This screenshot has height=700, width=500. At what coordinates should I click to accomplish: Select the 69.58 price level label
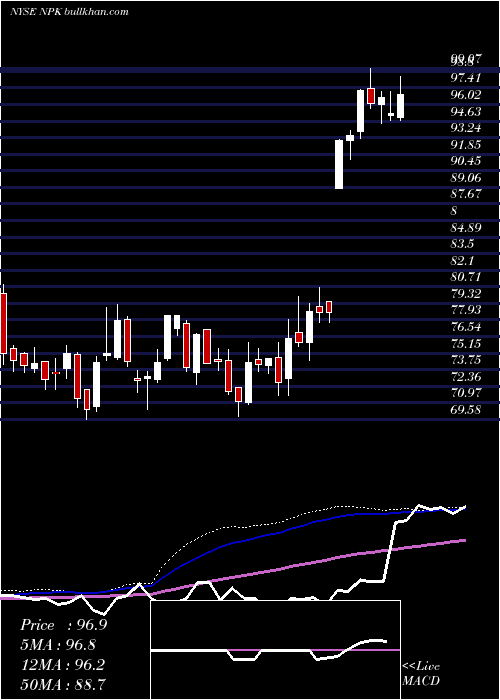[x=466, y=409]
